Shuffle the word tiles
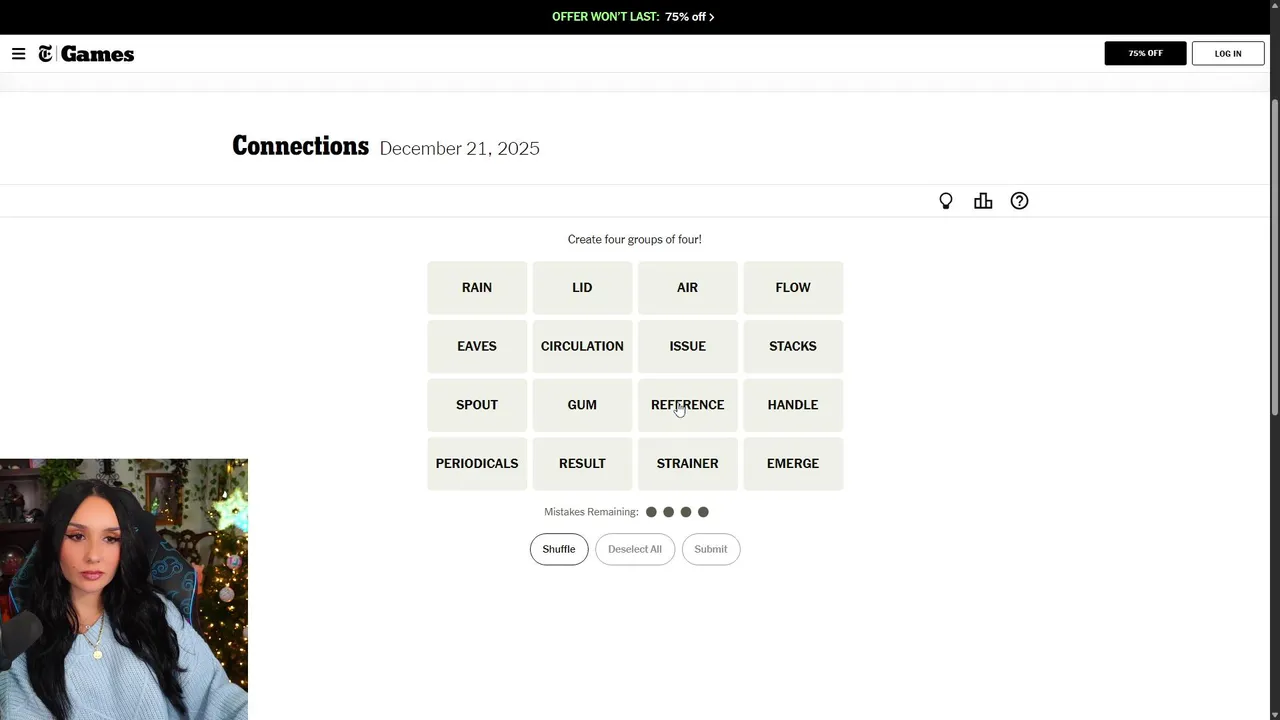 pyautogui.click(x=559, y=549)
